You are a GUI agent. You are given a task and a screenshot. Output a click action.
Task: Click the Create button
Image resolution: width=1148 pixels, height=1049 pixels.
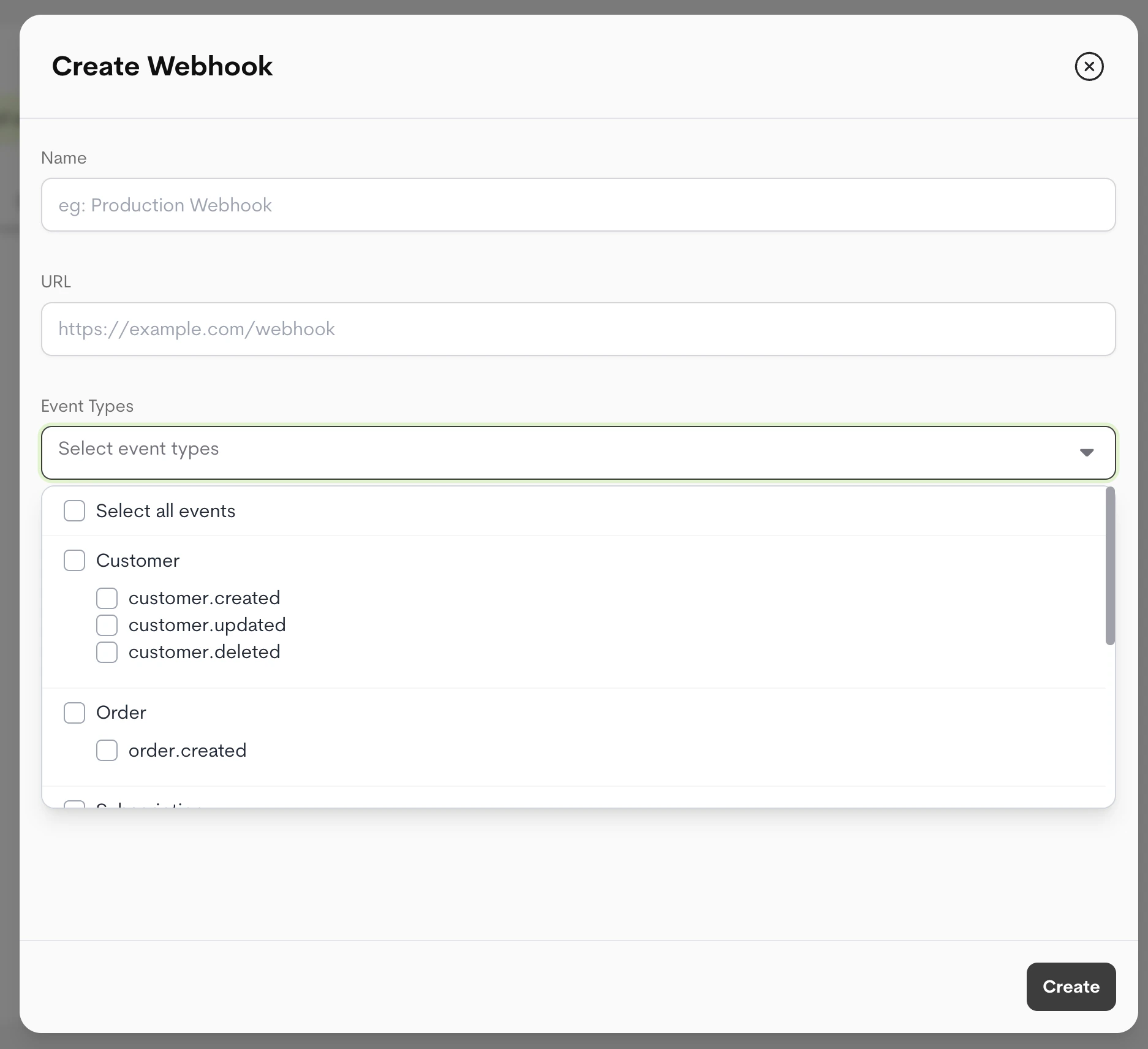(x=1070, y=987)
